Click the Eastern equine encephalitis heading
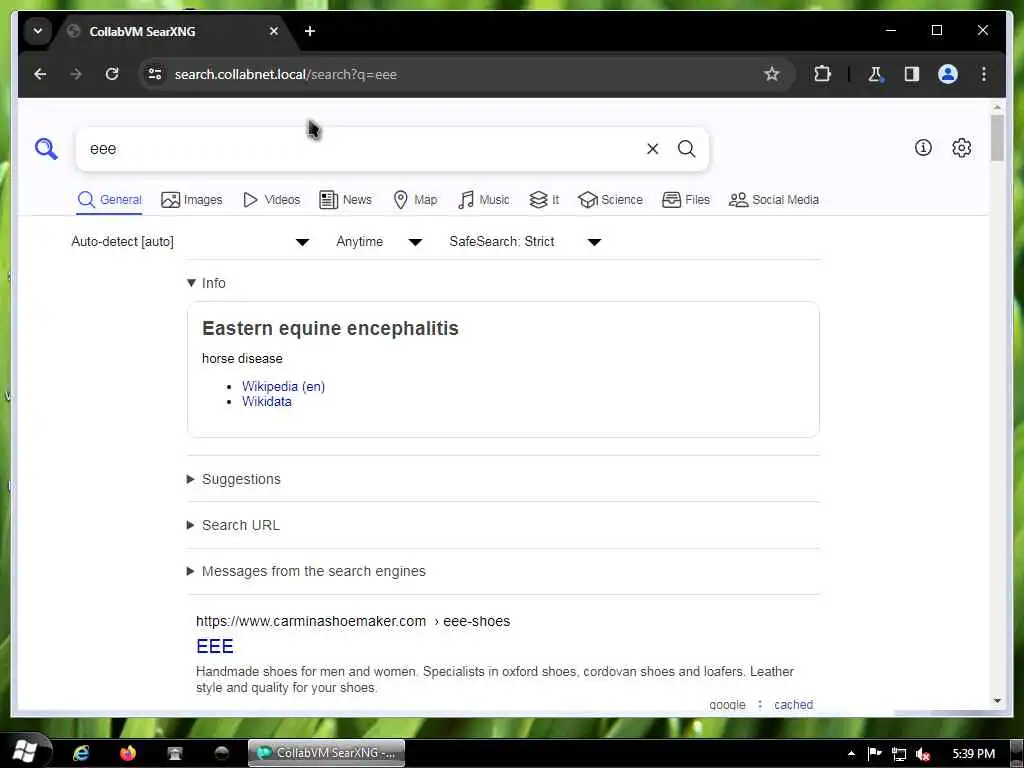 pyautogui.click(x=330, y=328)
